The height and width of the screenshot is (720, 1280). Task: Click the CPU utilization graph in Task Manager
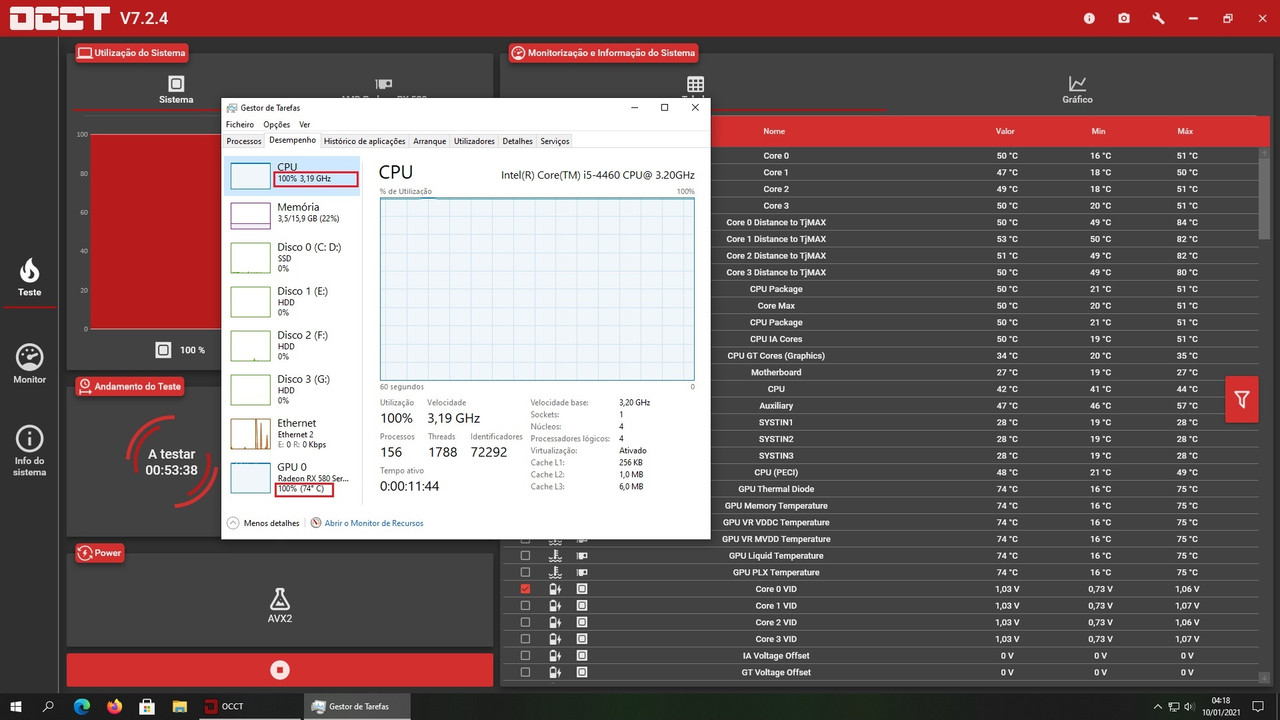[537, 289]
